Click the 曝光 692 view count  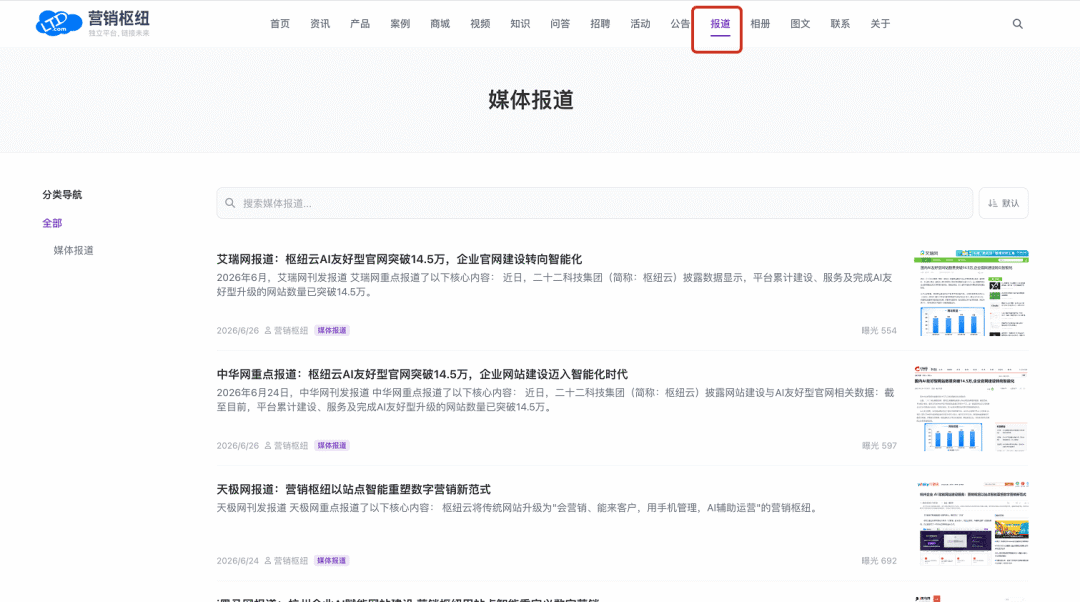point(879,561)
